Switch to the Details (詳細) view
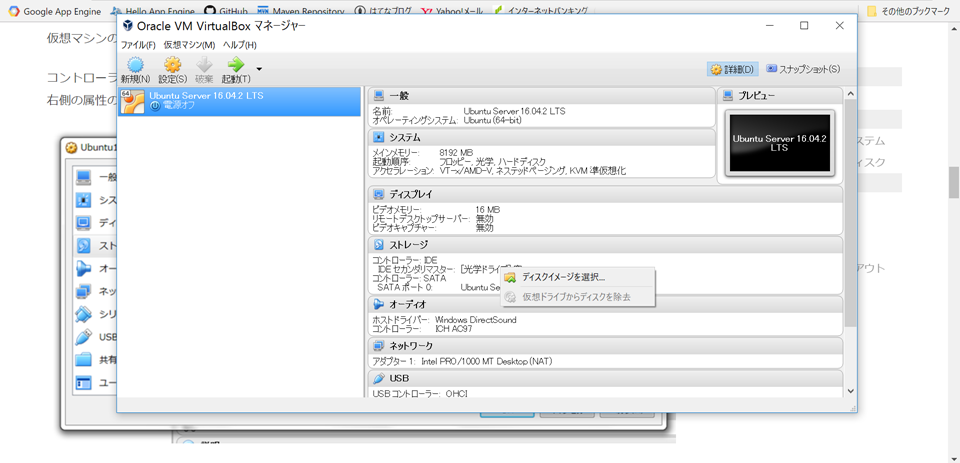This screenshot has height=463, width=960. point(733,70)
